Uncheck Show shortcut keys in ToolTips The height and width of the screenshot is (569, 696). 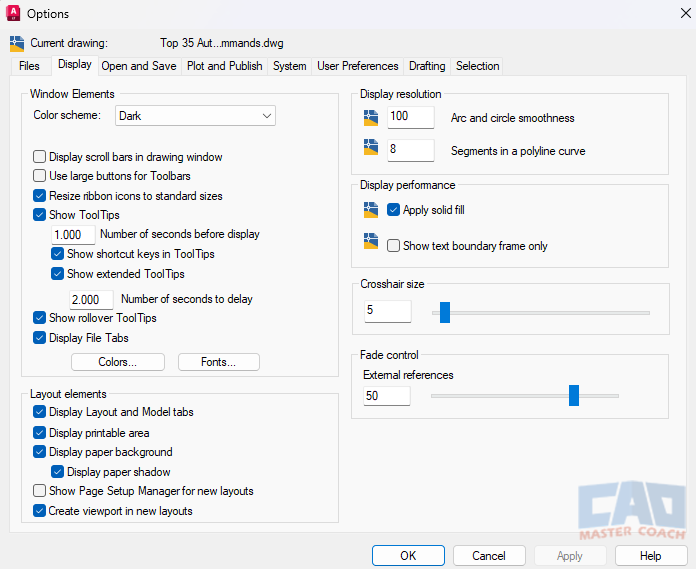[x=57, y=254]
